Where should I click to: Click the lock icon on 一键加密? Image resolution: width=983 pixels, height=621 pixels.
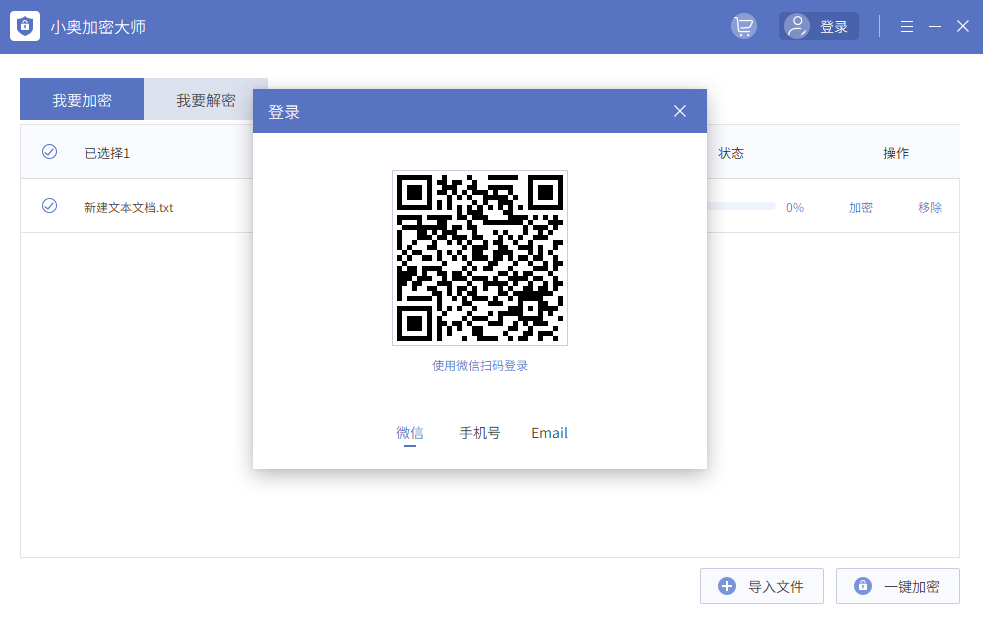pyautogui.click(x=862, y=587)
